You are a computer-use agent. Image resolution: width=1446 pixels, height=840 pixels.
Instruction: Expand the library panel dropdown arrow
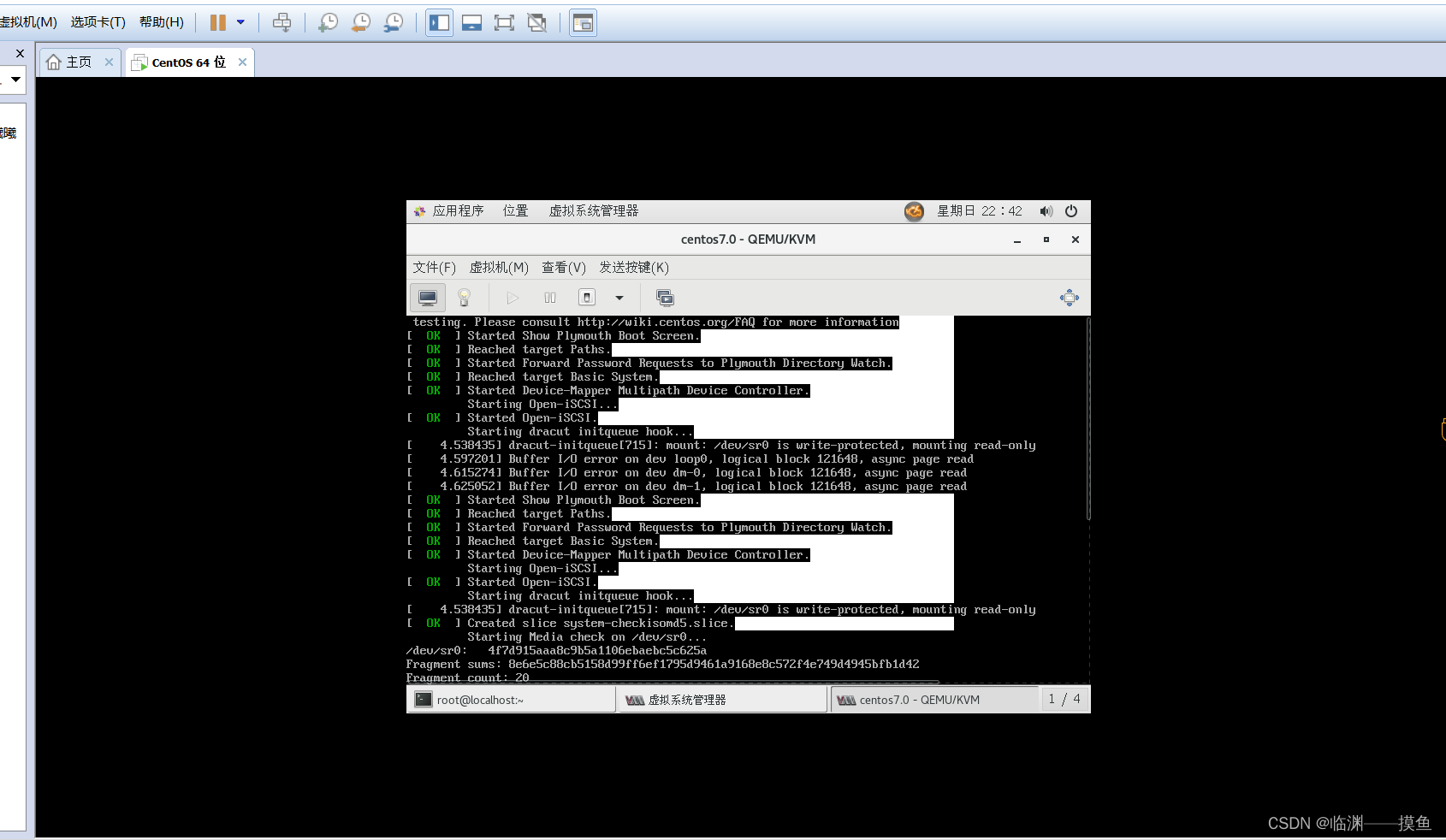15,80
